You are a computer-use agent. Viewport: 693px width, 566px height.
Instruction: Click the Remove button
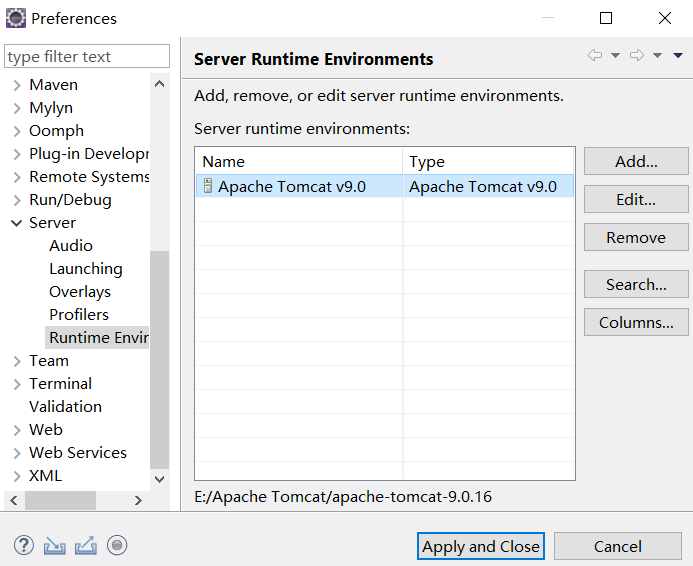click(x=636, y=237)
